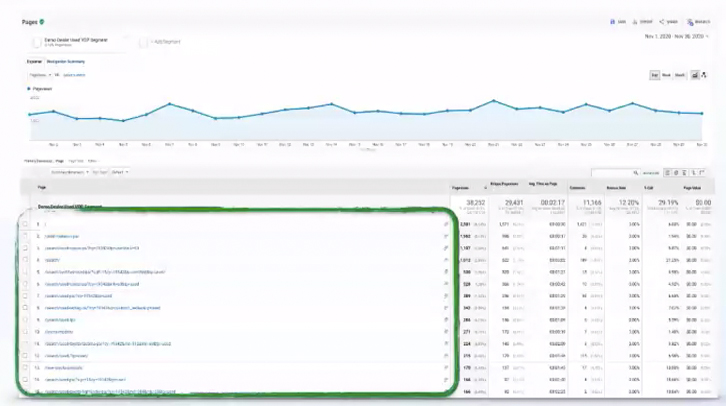Open the Sort Type Default dropdown
The width and height of the screenshot is (726, 406).
[x=120, y=172]
